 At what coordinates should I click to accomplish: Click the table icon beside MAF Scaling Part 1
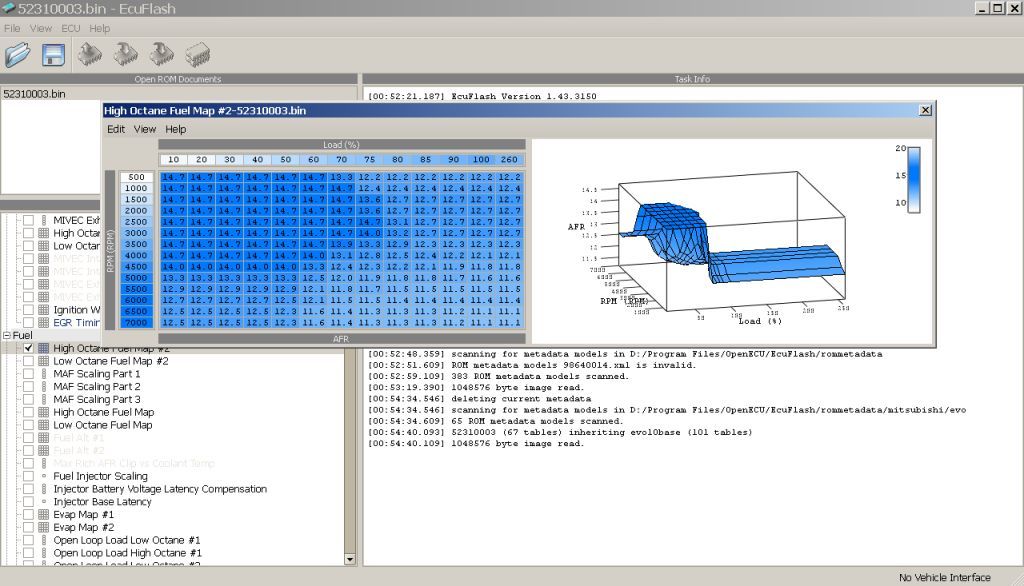click(44, 374)
